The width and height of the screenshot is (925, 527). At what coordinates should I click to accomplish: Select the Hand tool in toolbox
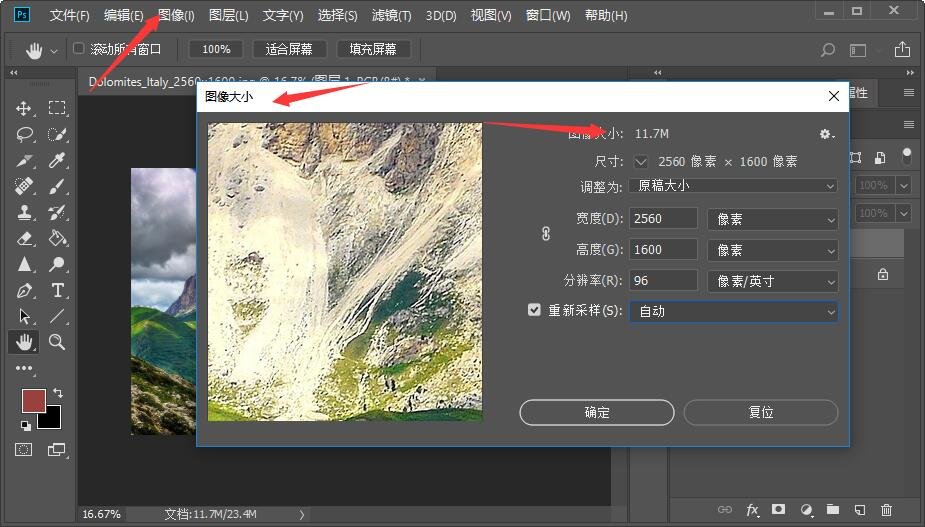point(24,342)
